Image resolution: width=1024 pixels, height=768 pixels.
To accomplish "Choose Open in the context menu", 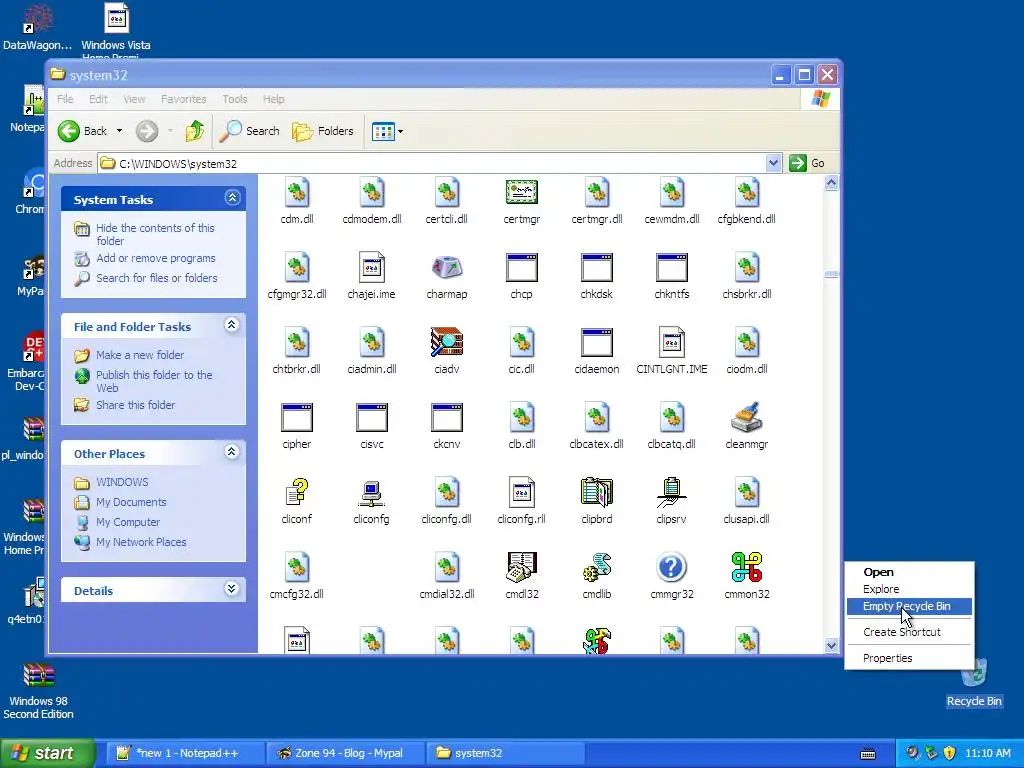I will tap(909, 572).
